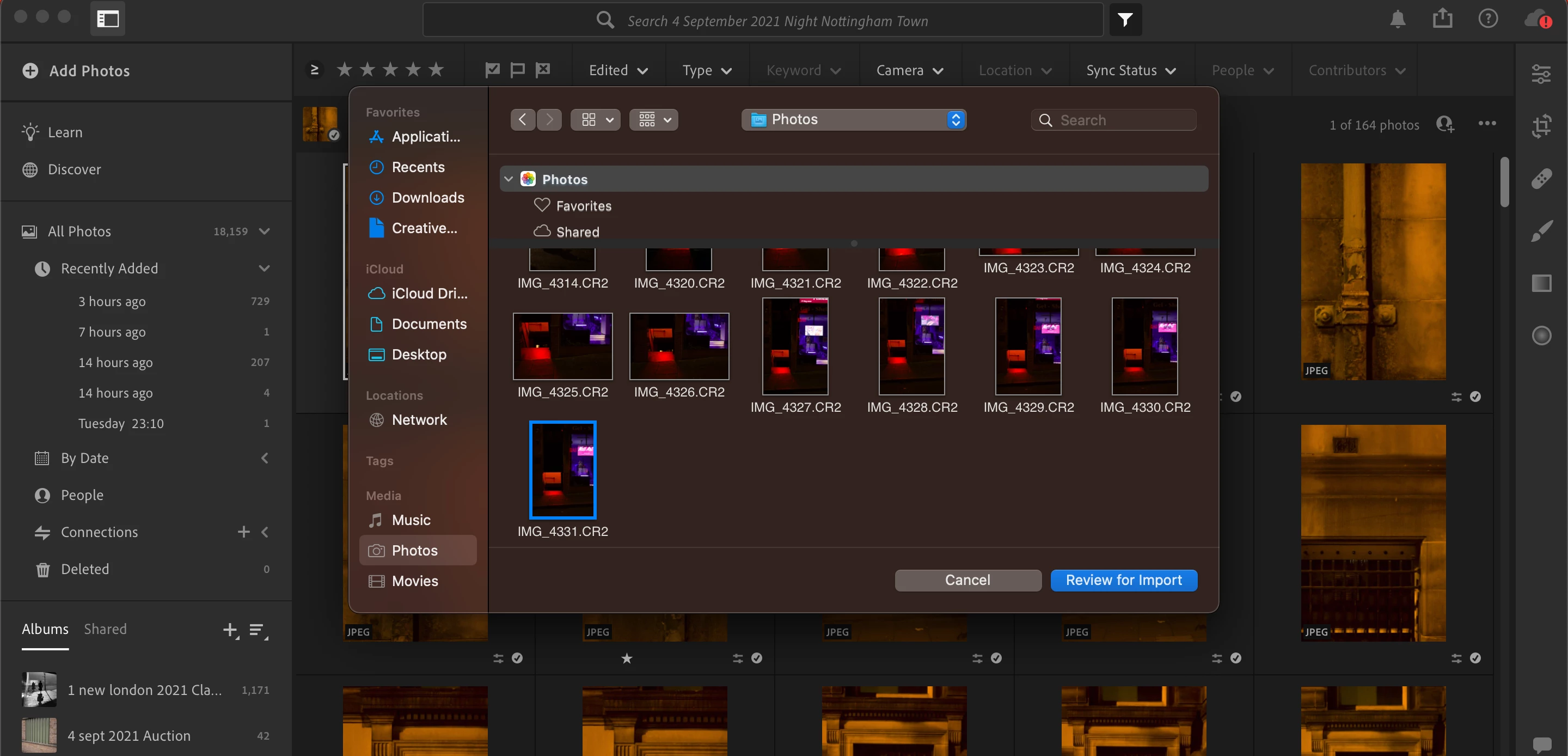
Task: Open the notifications bell
Action: pyautogui.click(x=1398, y=20)
